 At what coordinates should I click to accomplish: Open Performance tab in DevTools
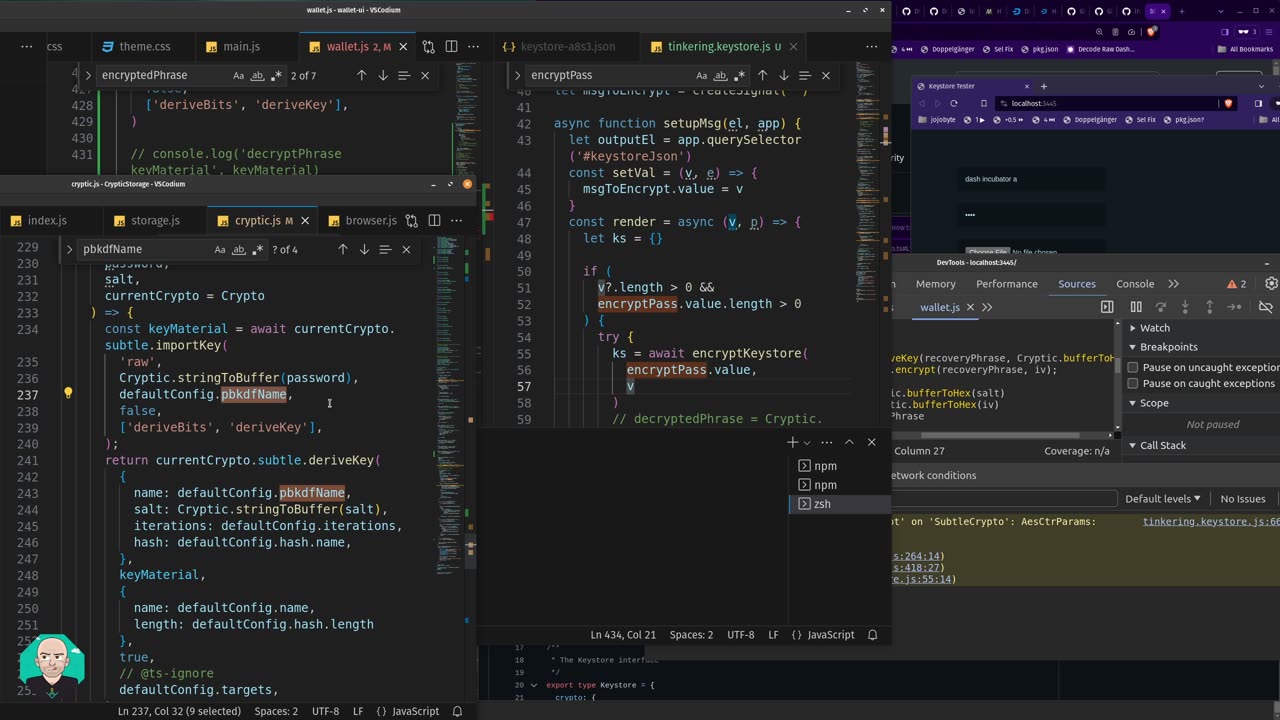1006,284
